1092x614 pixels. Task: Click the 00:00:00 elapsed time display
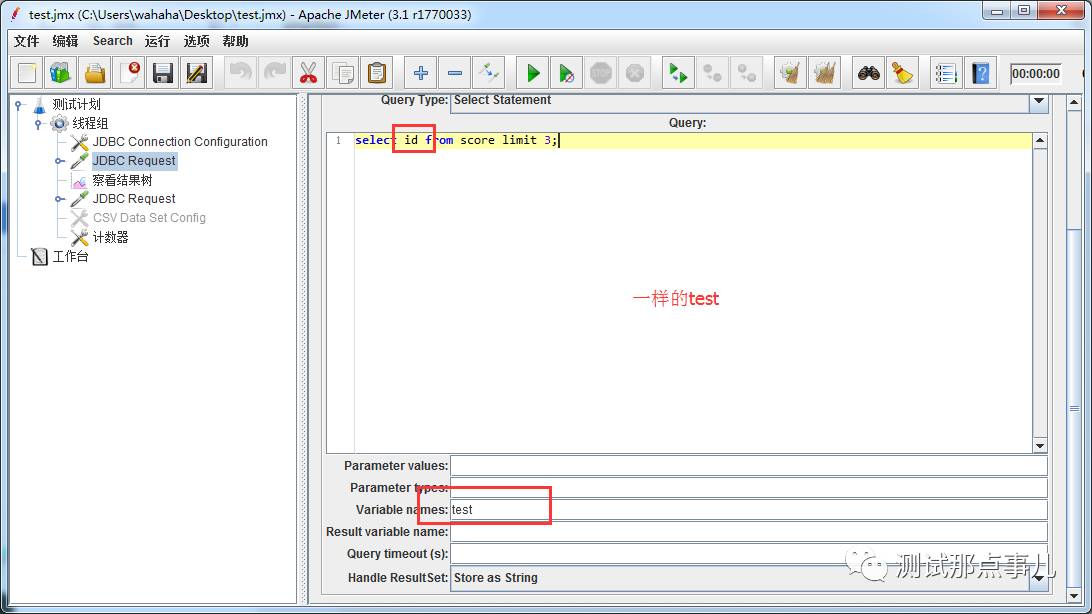1036,74
